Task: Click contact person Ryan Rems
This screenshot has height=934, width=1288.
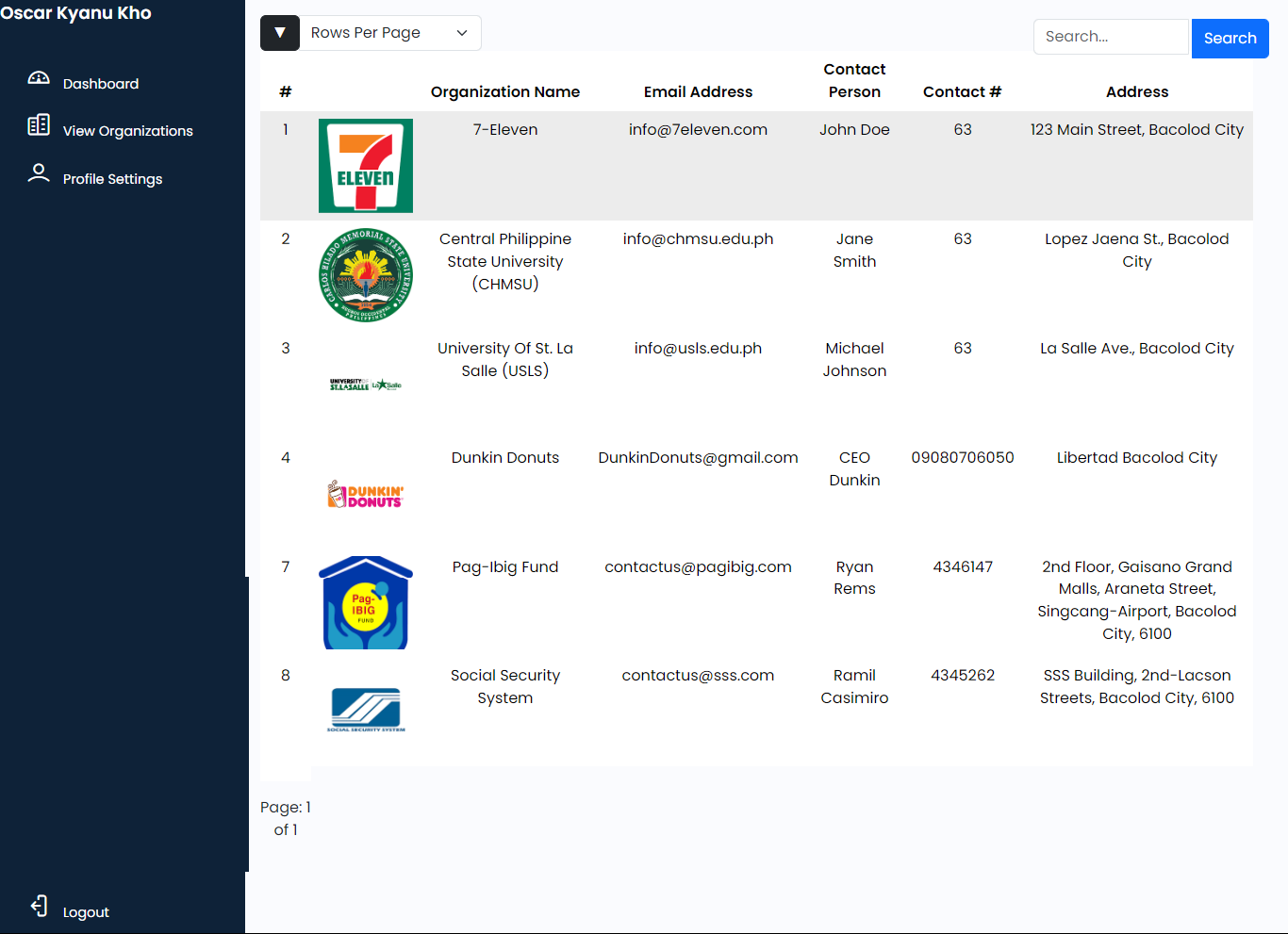Action: click(x=854, y=578)
